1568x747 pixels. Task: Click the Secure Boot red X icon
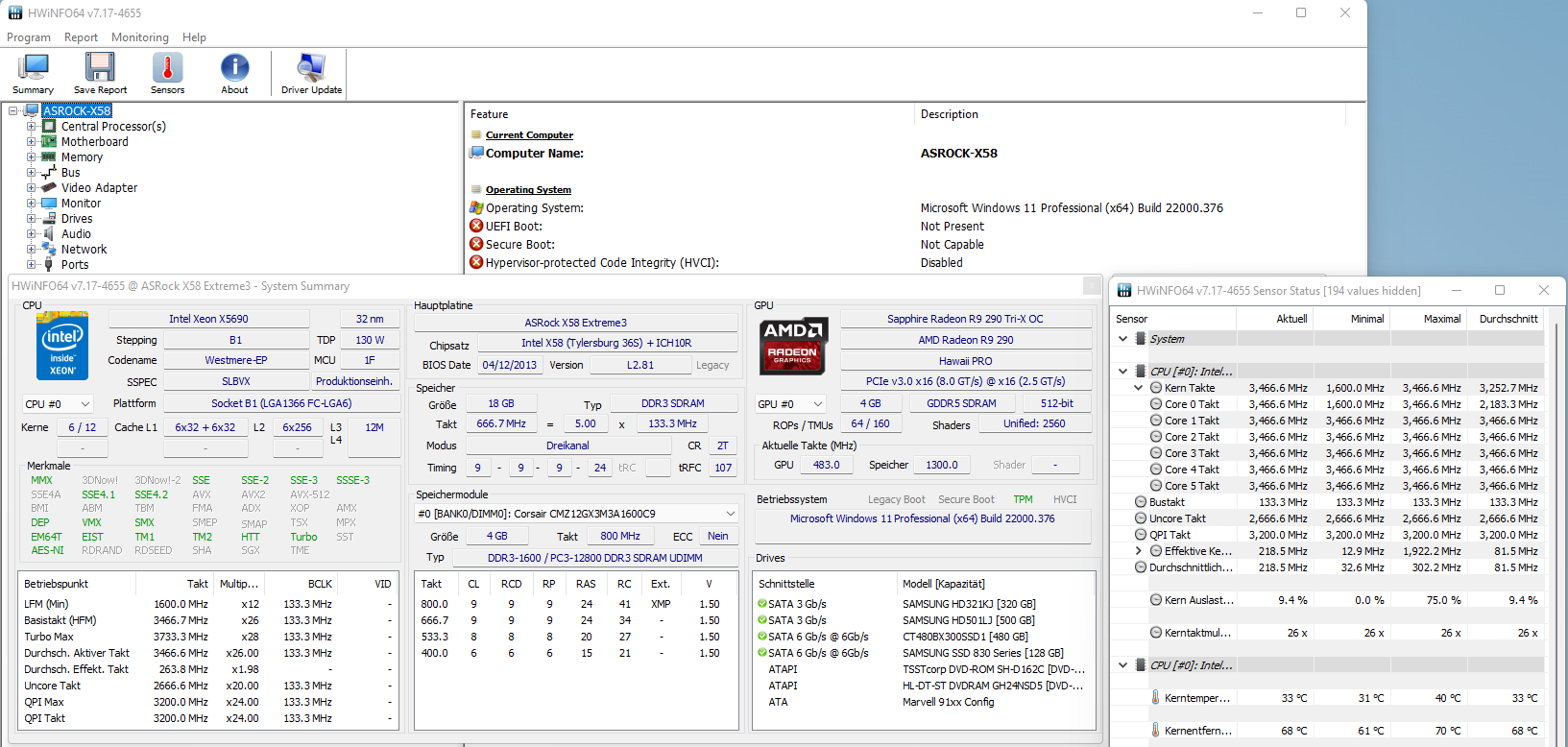coord(476,244)
